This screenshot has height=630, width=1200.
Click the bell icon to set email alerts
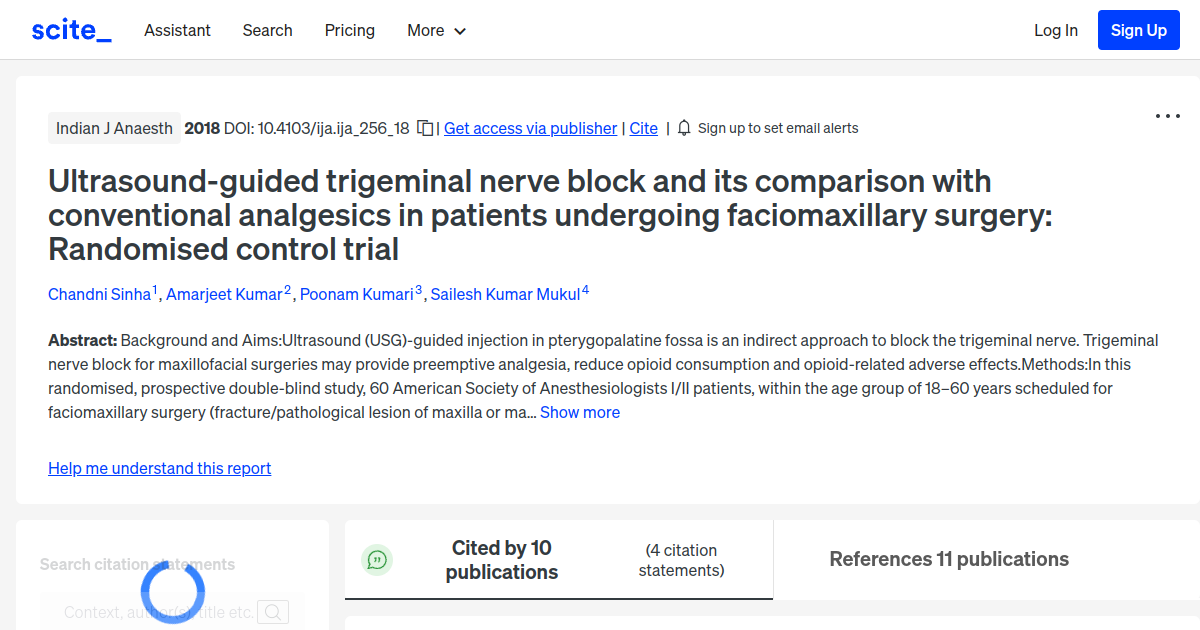click(x=683, y=127)
